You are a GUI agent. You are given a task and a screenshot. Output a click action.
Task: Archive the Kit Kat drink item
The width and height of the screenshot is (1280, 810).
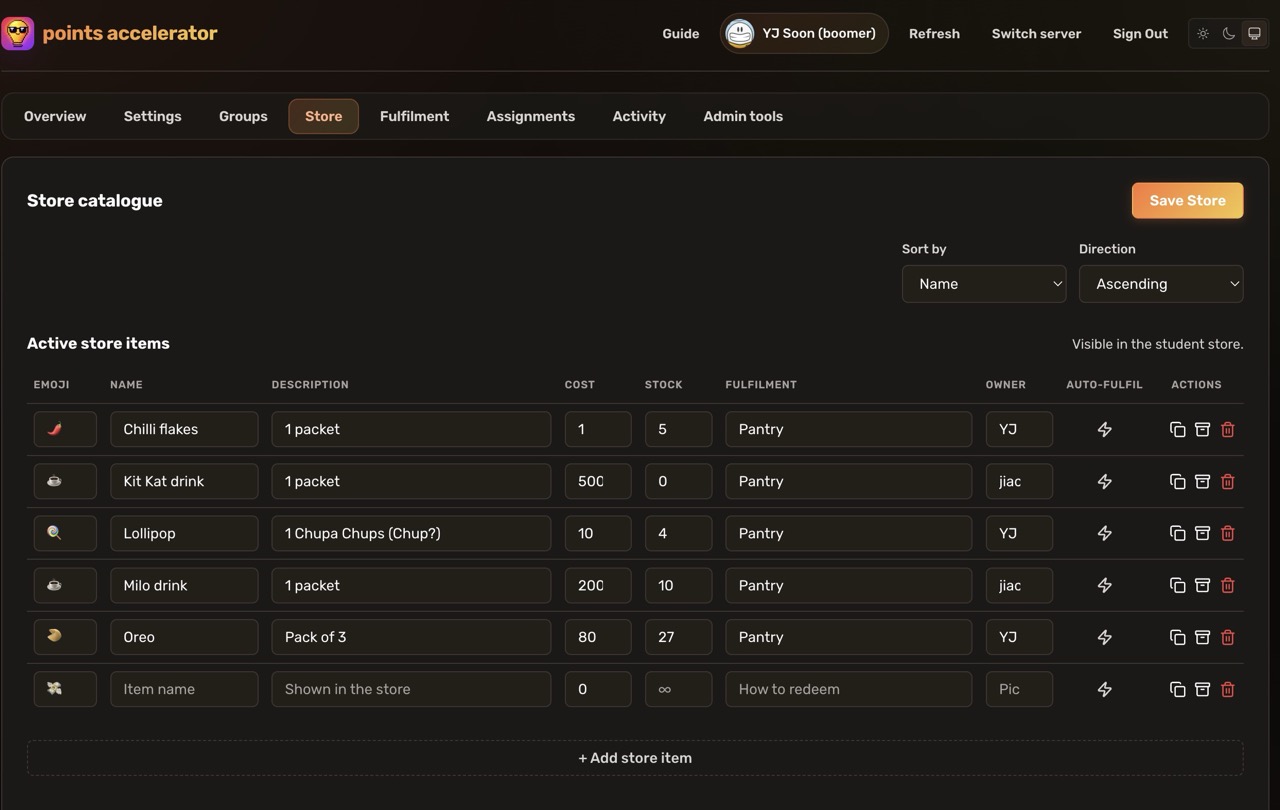1202,481
